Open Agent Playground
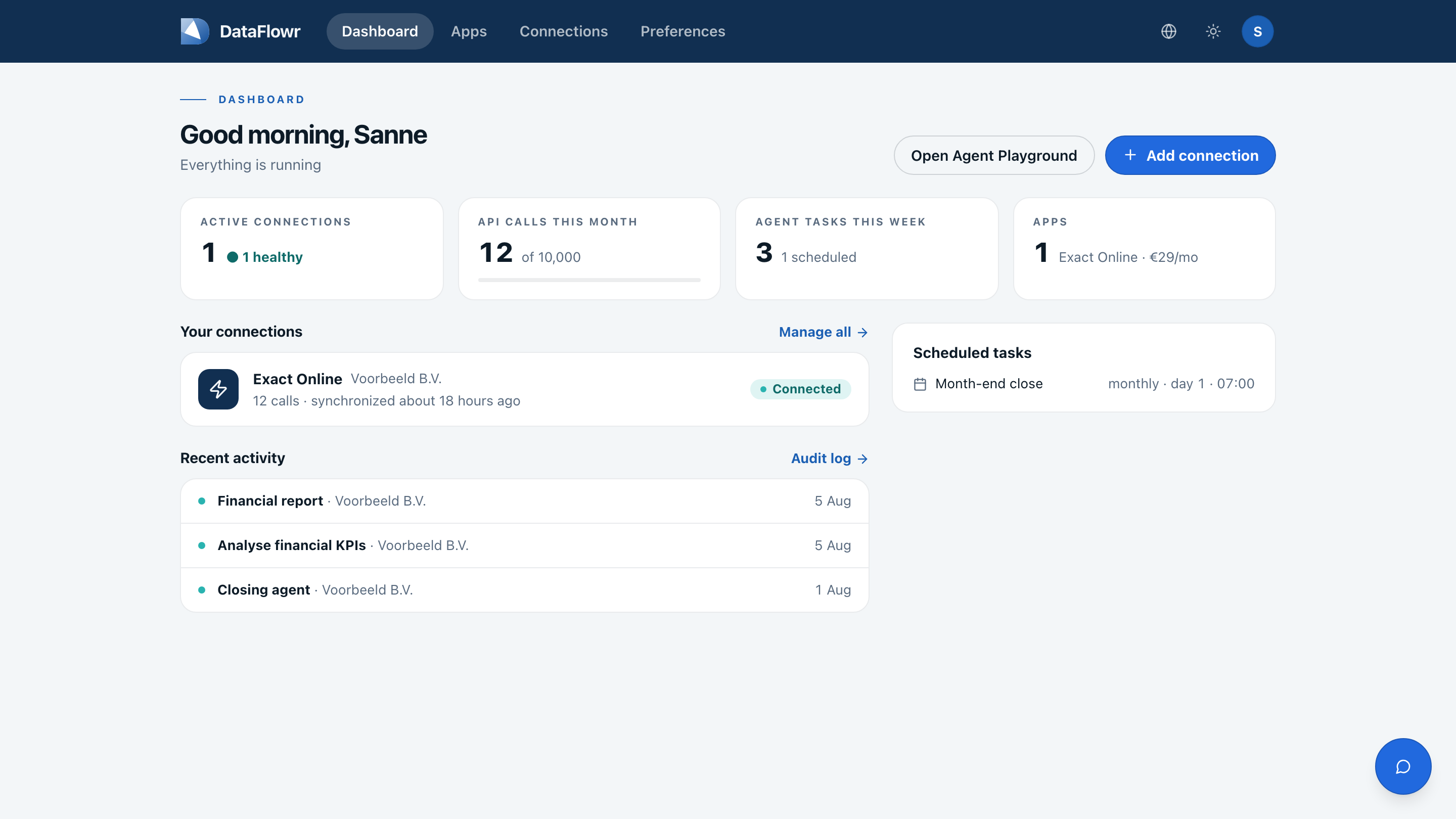 (993, 155)
